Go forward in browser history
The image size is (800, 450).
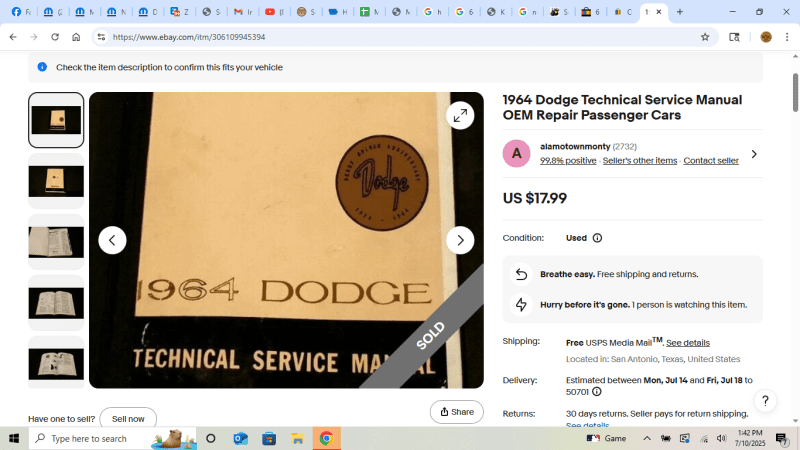click(34, 37)
